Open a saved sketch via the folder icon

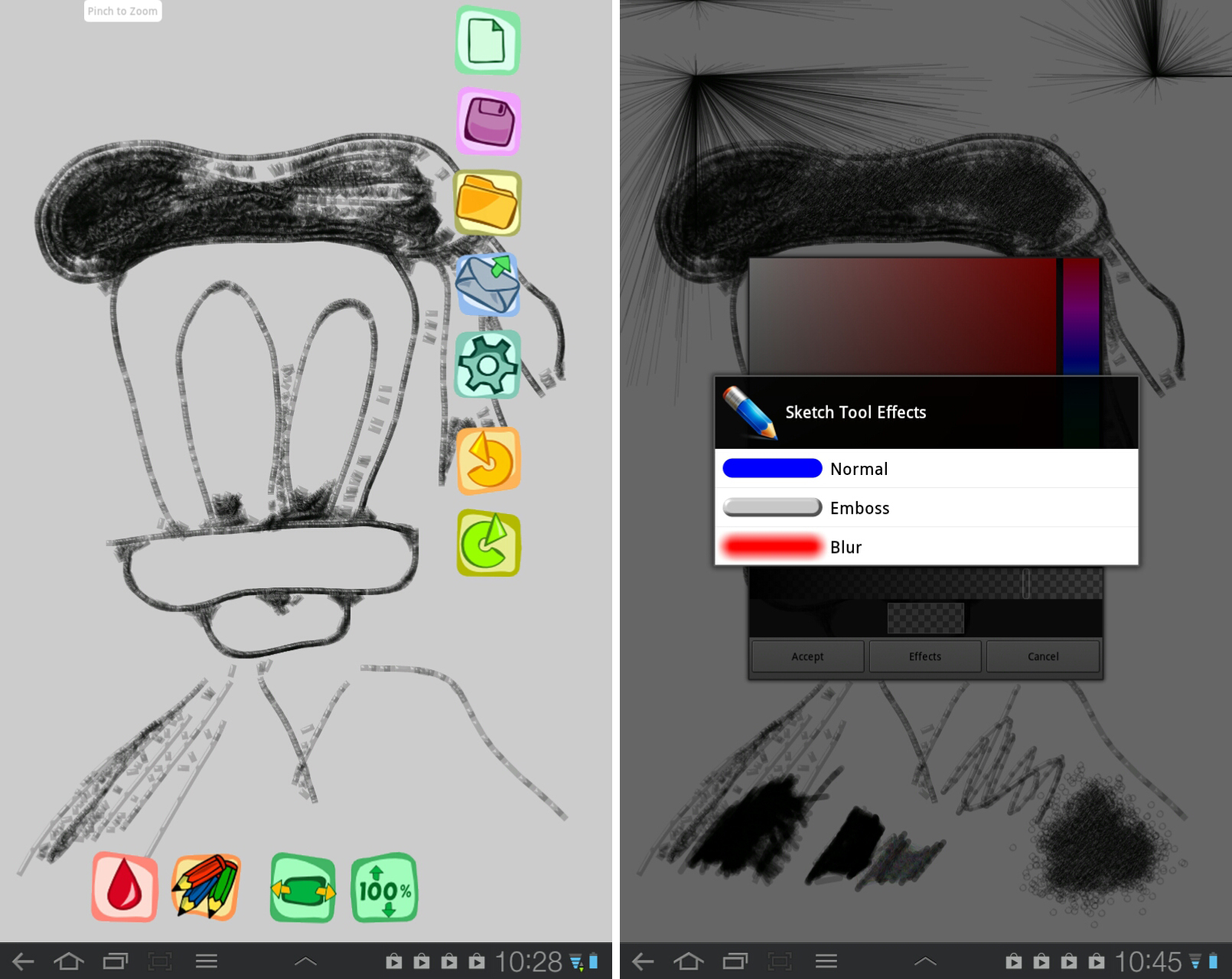[487, 203]
